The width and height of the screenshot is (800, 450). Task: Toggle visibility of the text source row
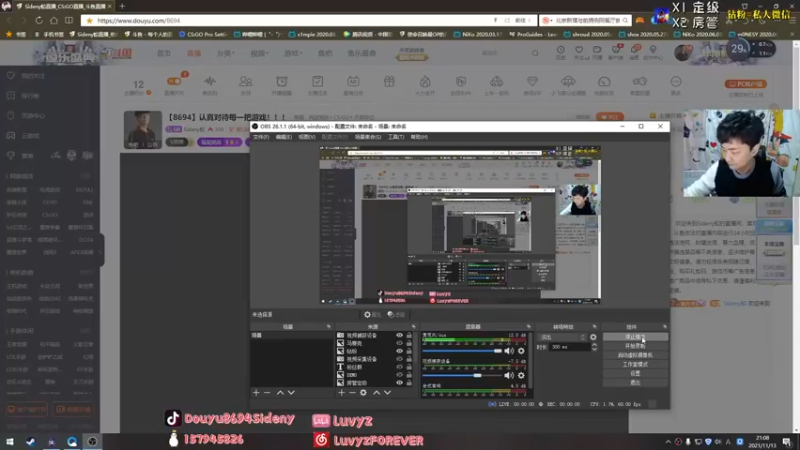coord(399,367)
